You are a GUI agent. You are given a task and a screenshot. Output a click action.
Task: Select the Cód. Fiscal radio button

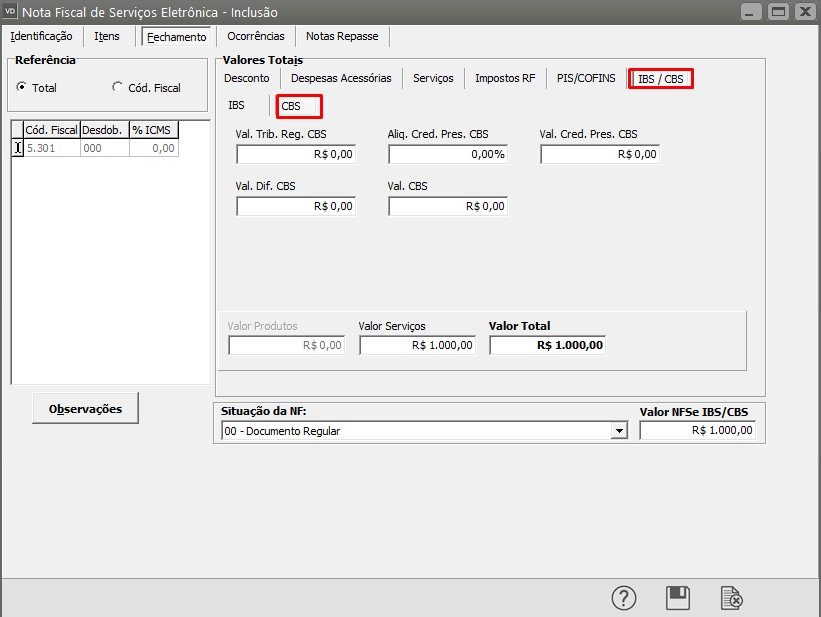(117, 88)
